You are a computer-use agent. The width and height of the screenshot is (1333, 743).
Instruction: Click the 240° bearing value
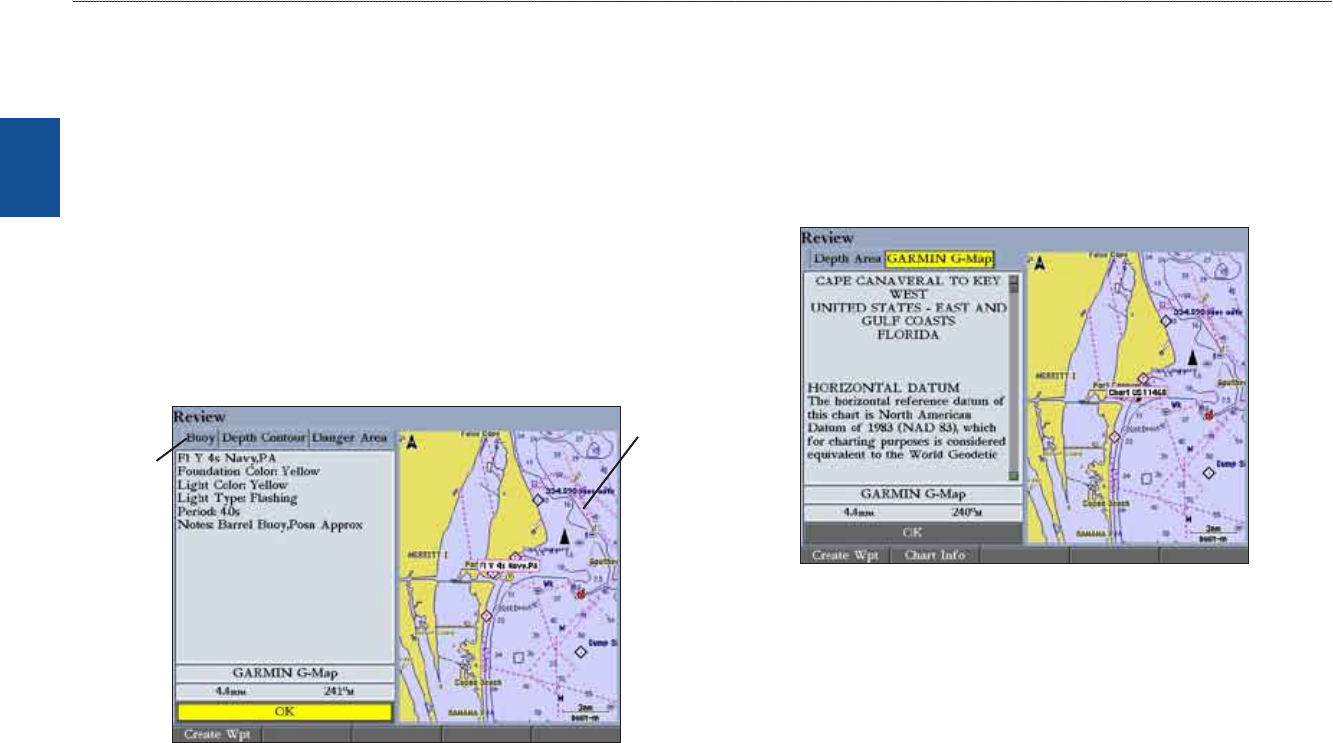[x=968, y=512]
